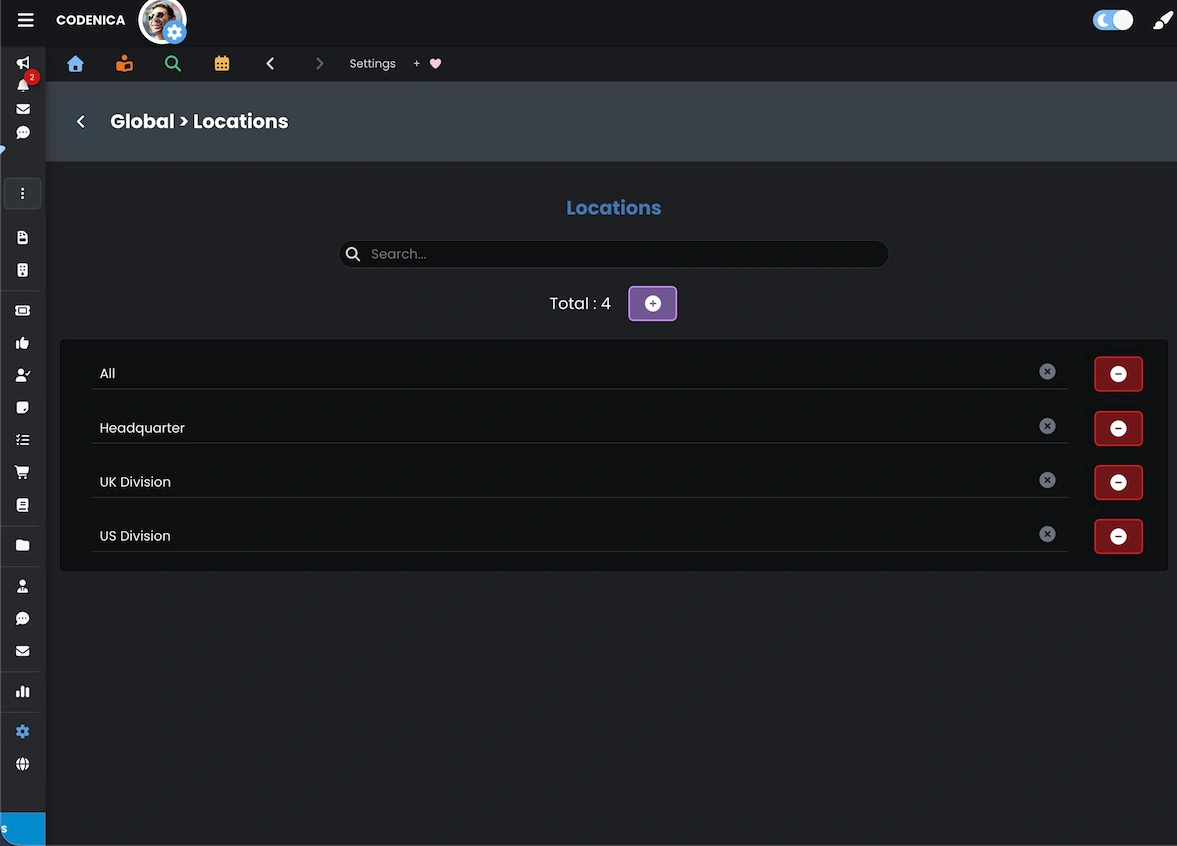Add a new location with the purple plus button

click(x=652, y=303)
